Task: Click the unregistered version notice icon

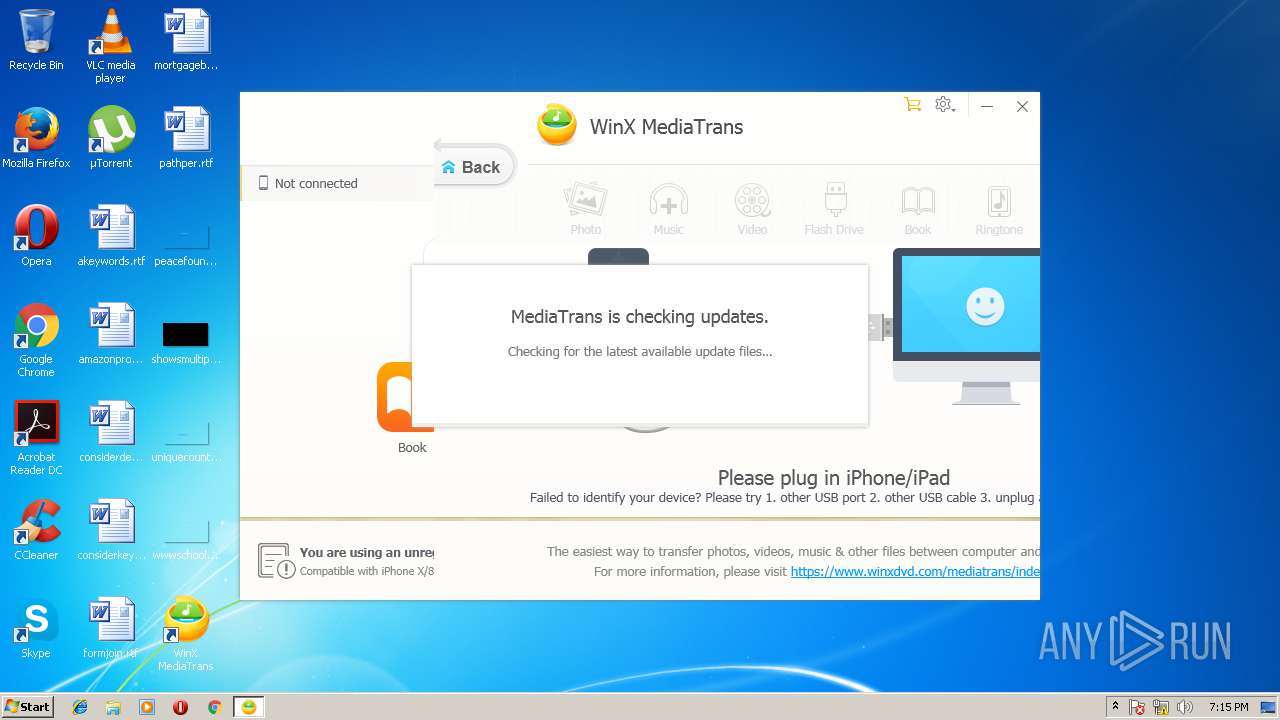Action: tap(276, 561)
